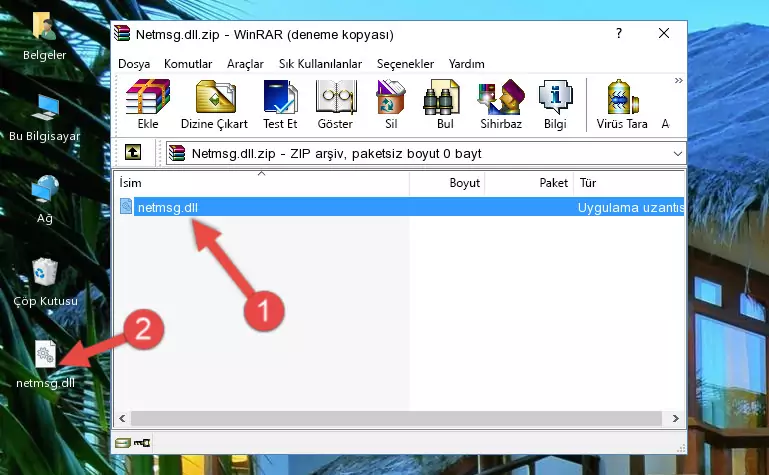
Task: Click the help question mark button
Action: point(619,33)
